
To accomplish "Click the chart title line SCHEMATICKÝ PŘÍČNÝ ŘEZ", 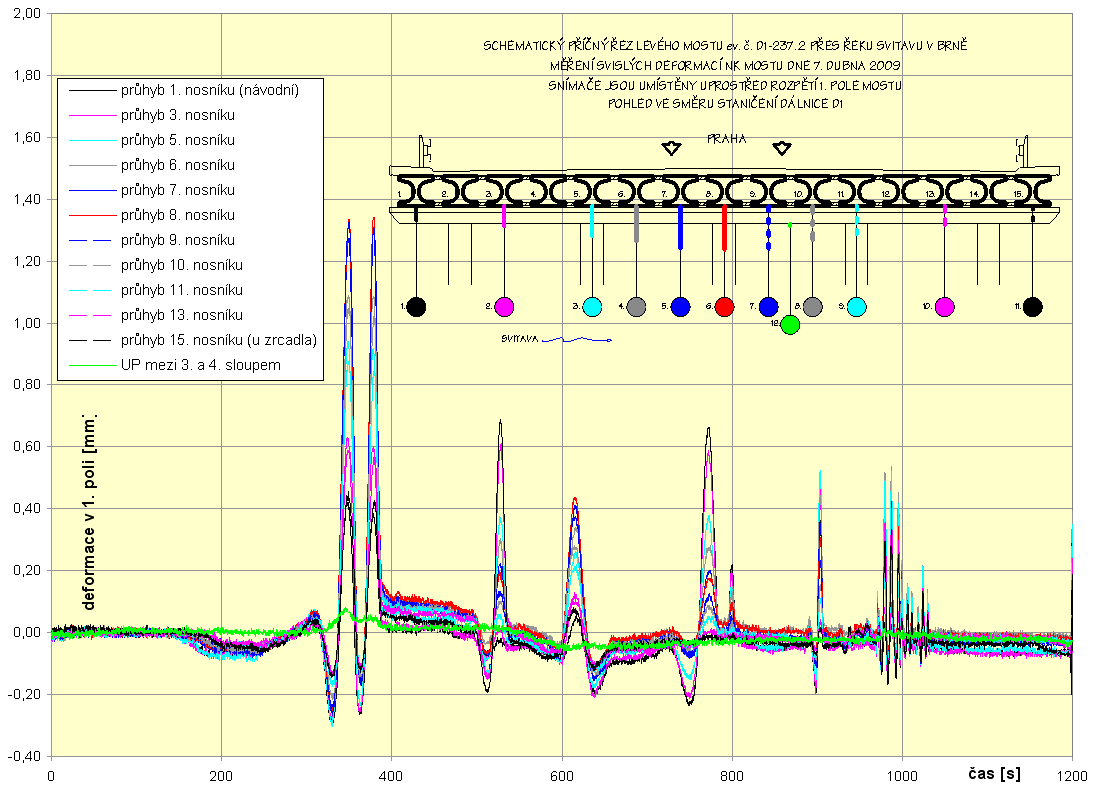I will 725,46.
